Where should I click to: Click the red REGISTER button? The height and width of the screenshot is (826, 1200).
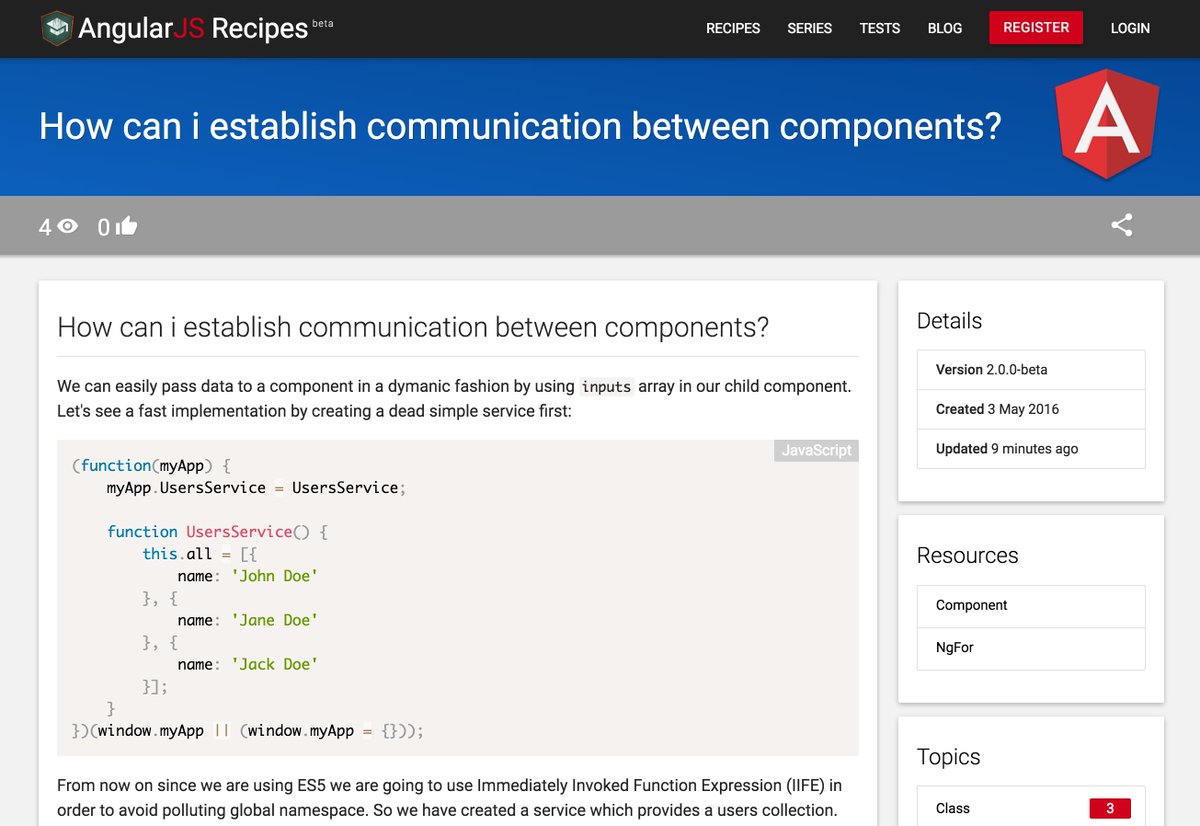(1036, 27)
